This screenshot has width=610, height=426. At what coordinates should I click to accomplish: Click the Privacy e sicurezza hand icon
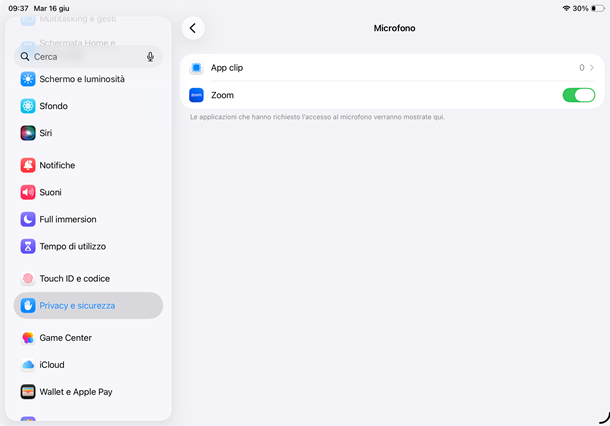(x=28, y=306)
